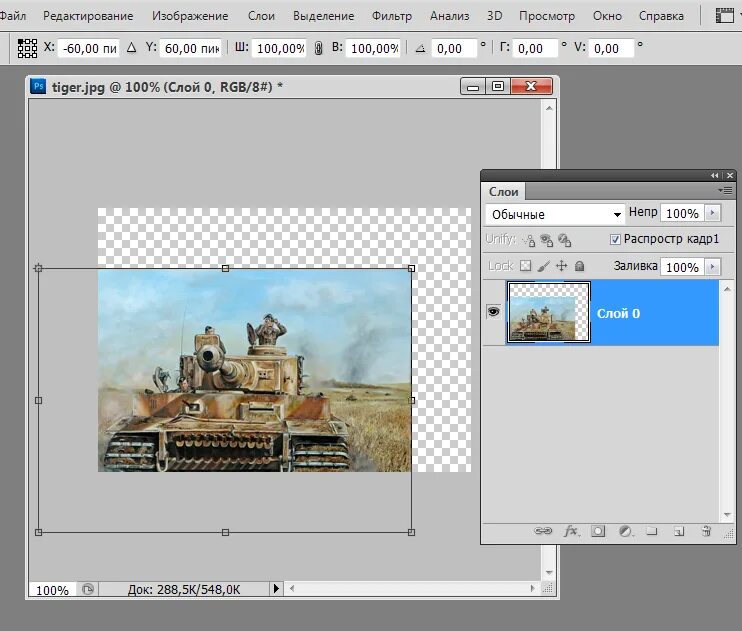Click the X position field showing -60,00

[x=88, y=48]
